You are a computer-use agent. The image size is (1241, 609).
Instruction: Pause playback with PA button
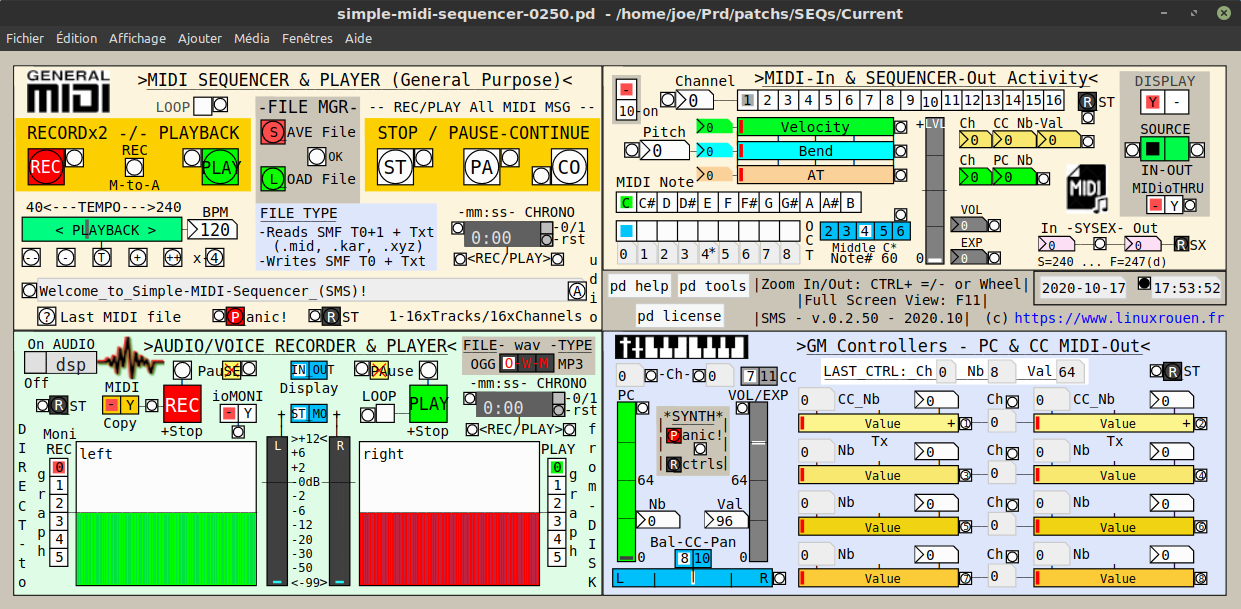pyautogui.click(x=482, y=167)
